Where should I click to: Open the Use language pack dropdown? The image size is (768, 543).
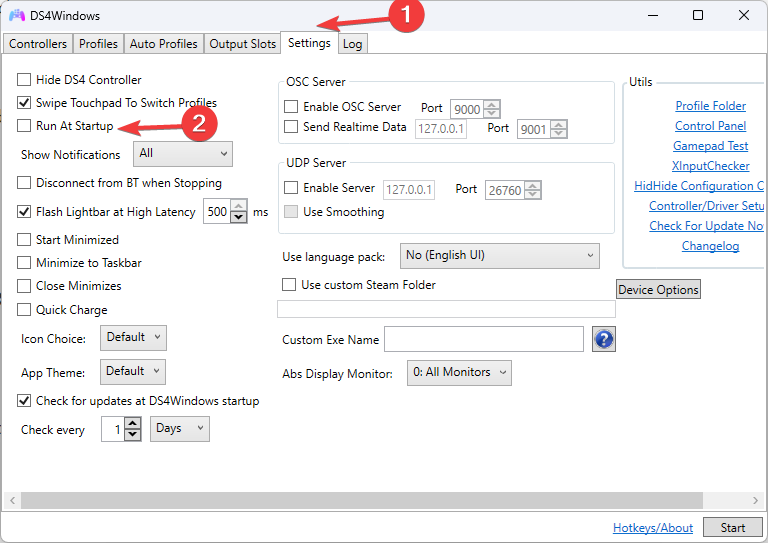coord(500,256)
